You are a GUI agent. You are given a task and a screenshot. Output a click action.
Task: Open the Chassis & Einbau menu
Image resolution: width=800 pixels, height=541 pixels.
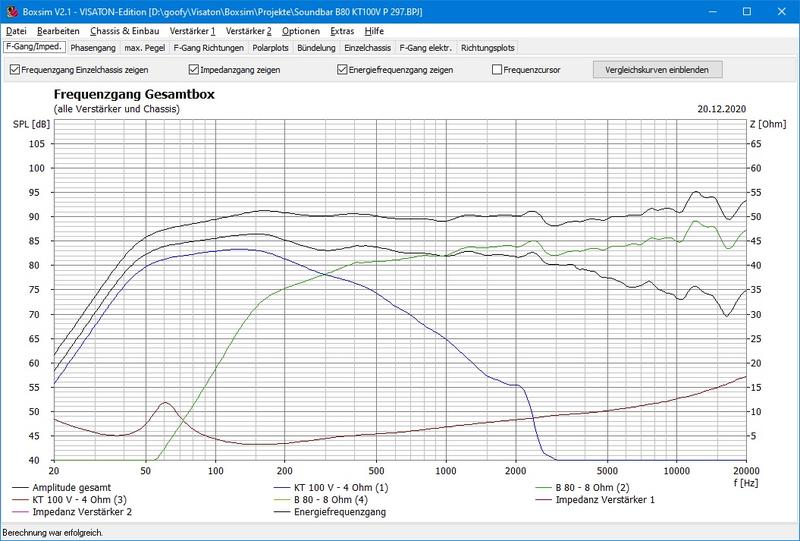125,31
